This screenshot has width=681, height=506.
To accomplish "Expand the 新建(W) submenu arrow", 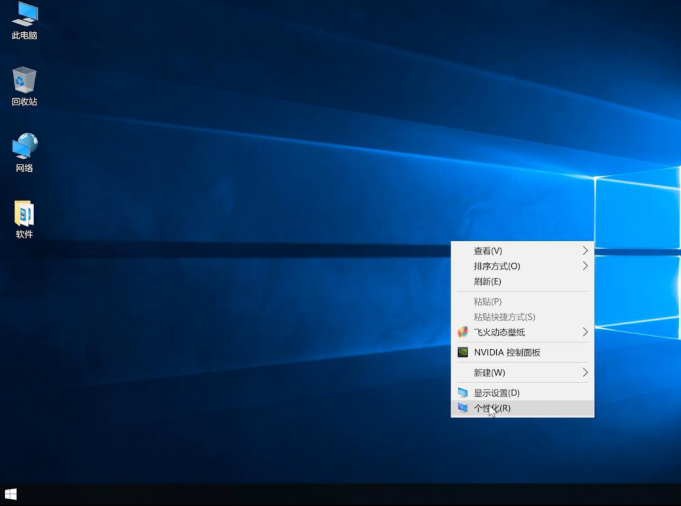I will [x=585, y=372].
